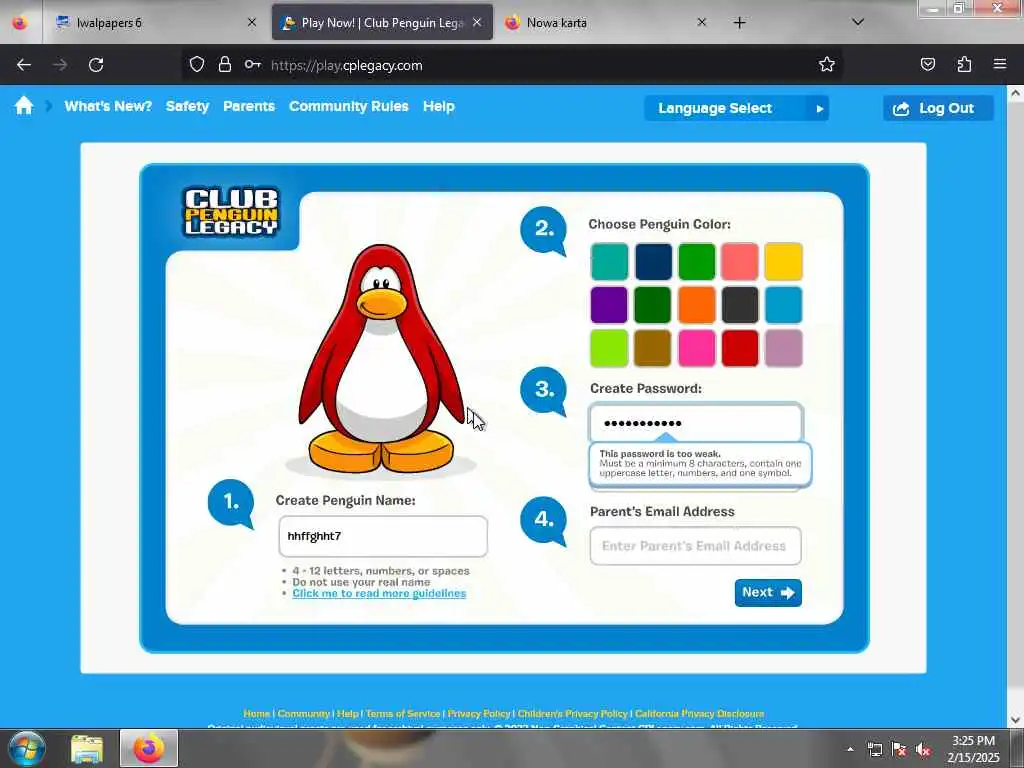Switch to the Nowa karta tab
This screenshot has width=1024, height=768.
[x=605, y=23]
